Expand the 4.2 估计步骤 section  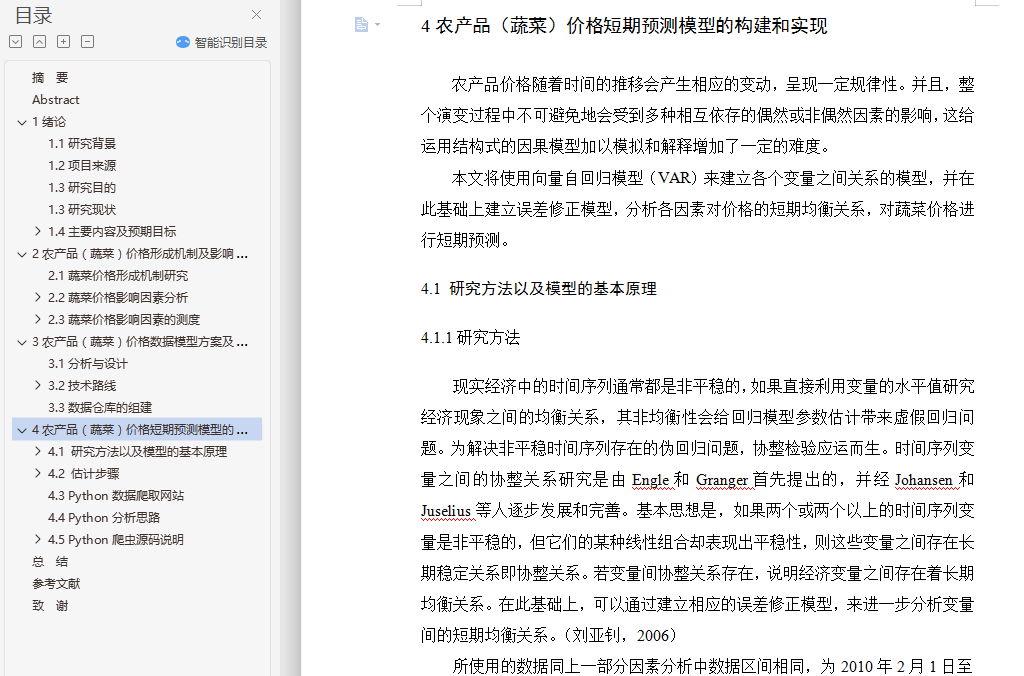[38, 474]
